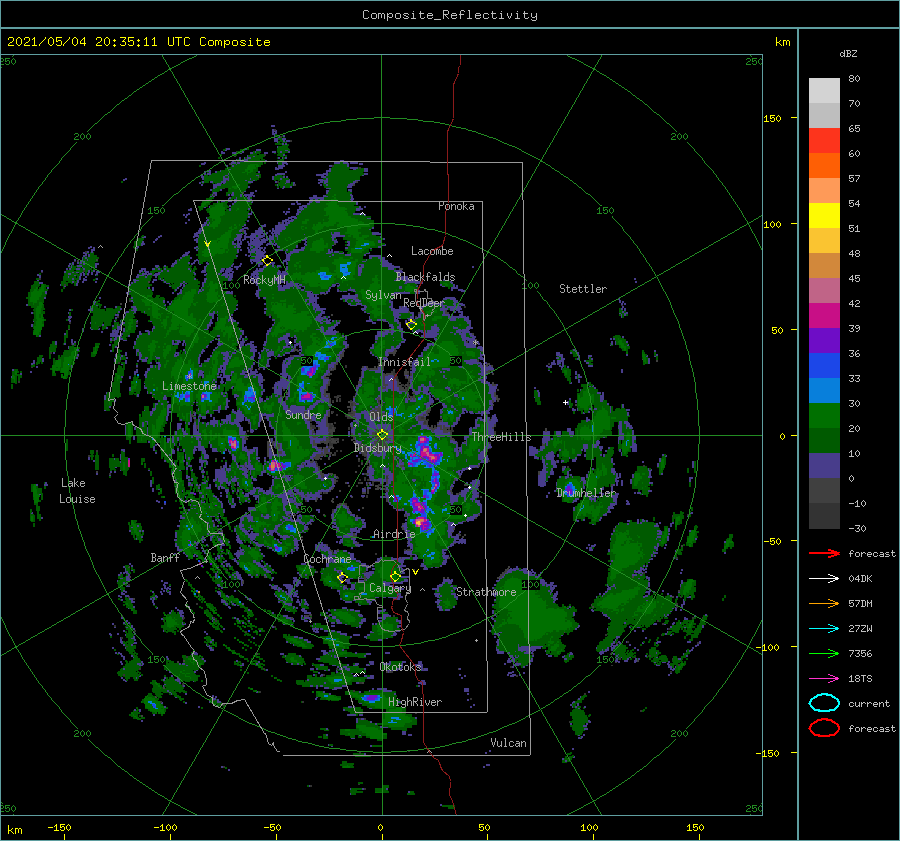Click the large green echo east of Strathmore

click(x=531, y=617)
